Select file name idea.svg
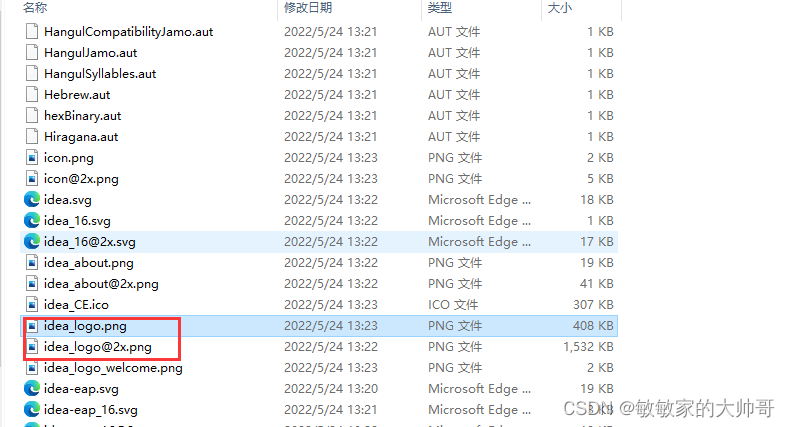The image size is (790, 427). tap(68, 200)
